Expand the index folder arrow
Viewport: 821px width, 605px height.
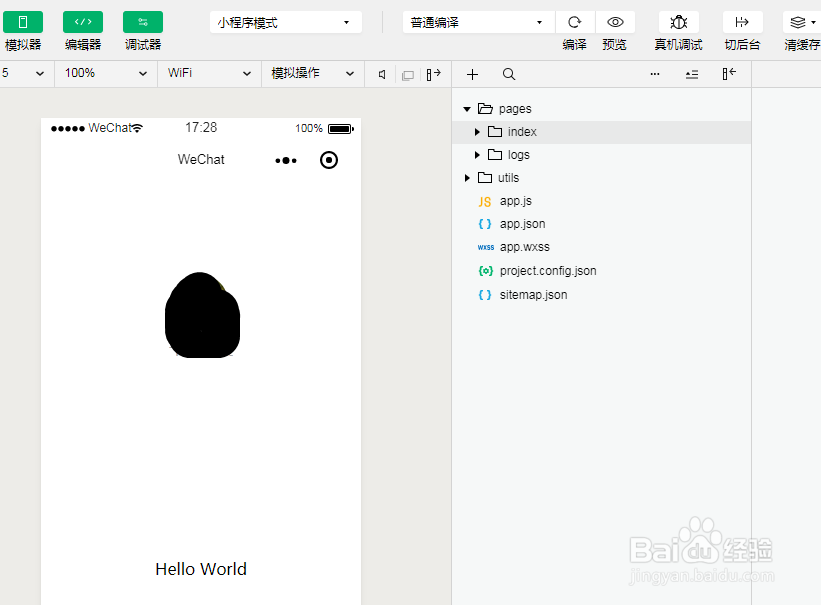pyautogui.click(x=477, y=132)
